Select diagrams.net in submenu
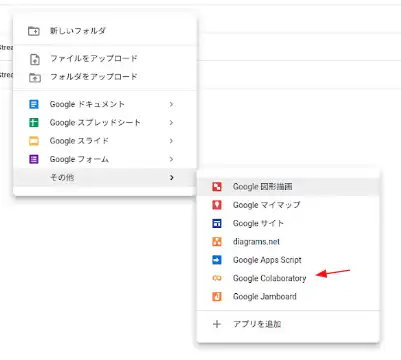The image size is (401, 360). (288, 241)
